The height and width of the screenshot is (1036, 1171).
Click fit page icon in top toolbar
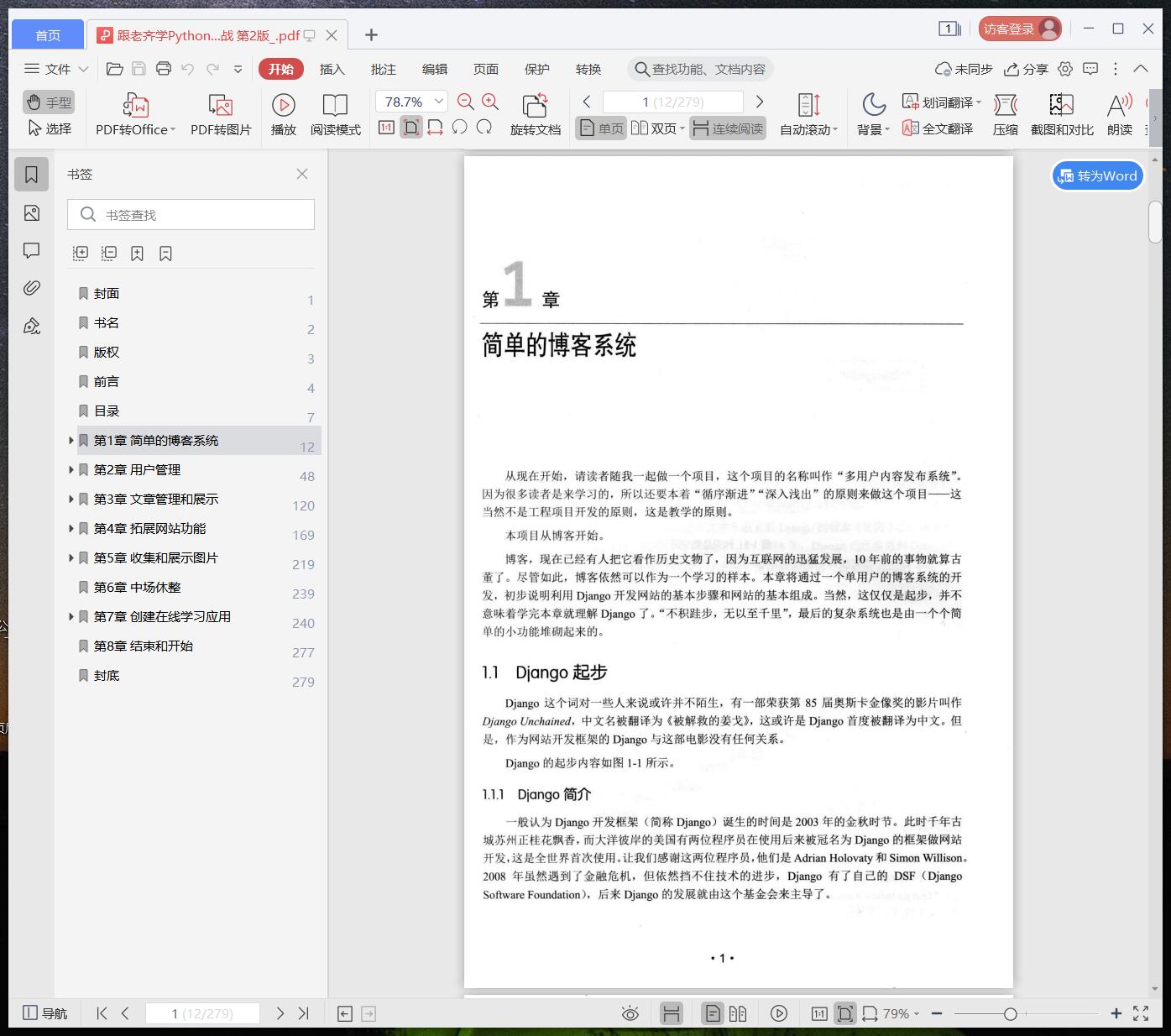tap(411, 128)
